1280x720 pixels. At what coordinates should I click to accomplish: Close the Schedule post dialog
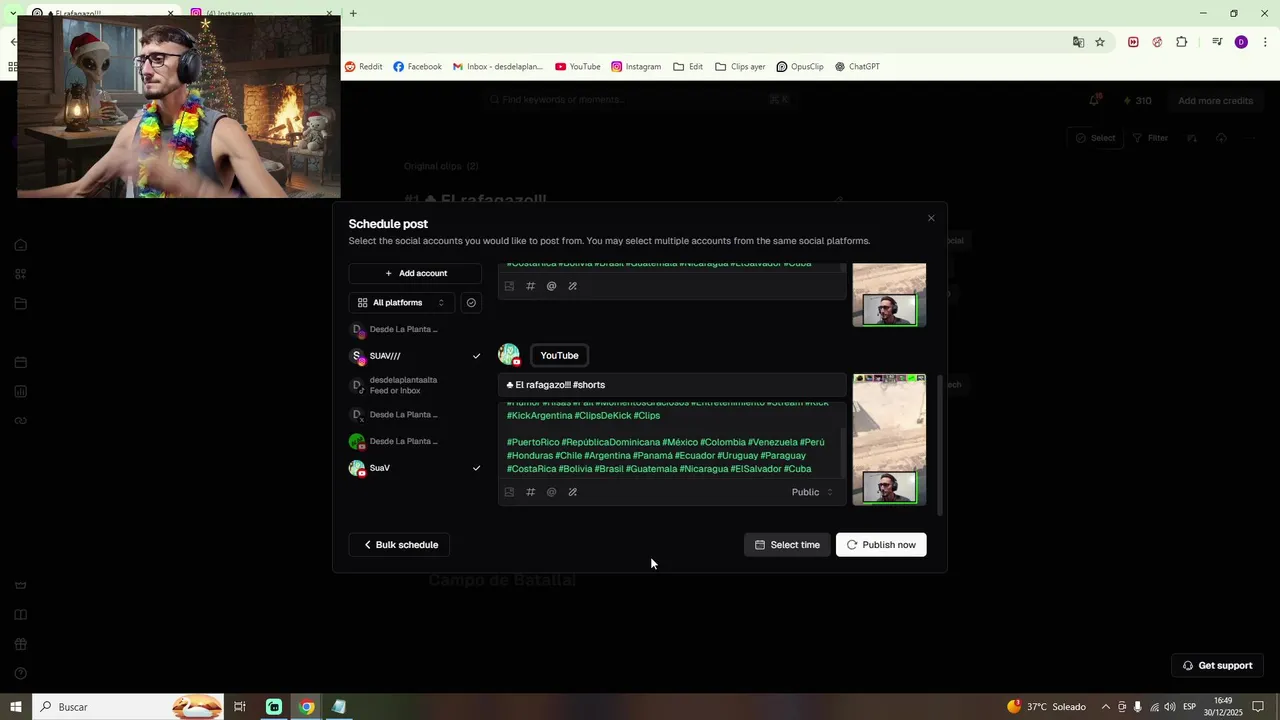point(931,218)
